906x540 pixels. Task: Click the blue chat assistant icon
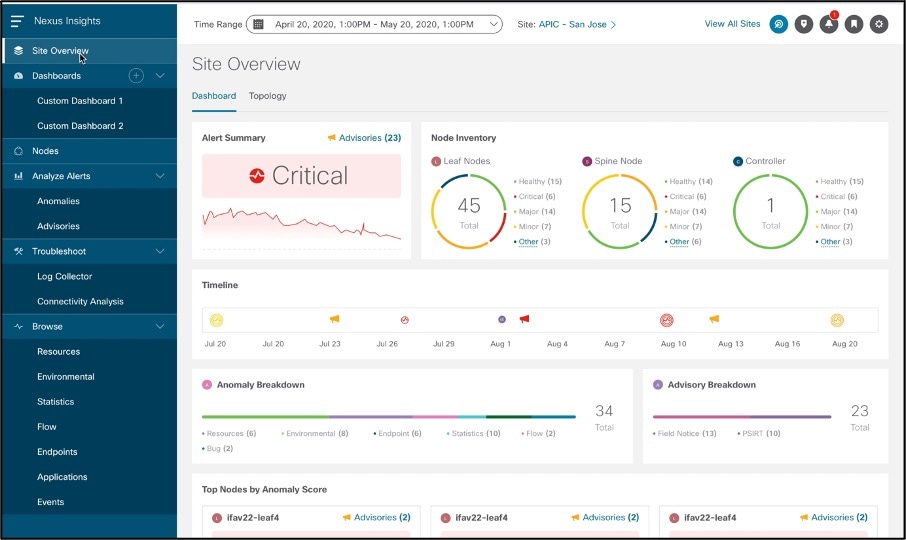coord(778,24)
